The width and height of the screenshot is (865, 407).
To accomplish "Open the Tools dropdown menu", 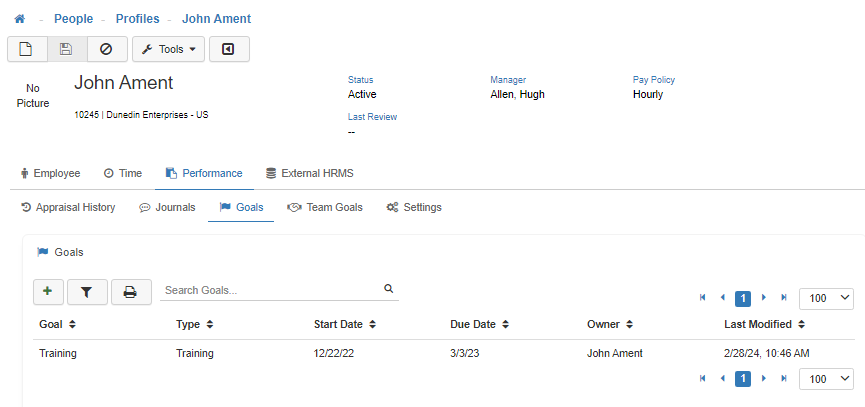I will 168,49.
